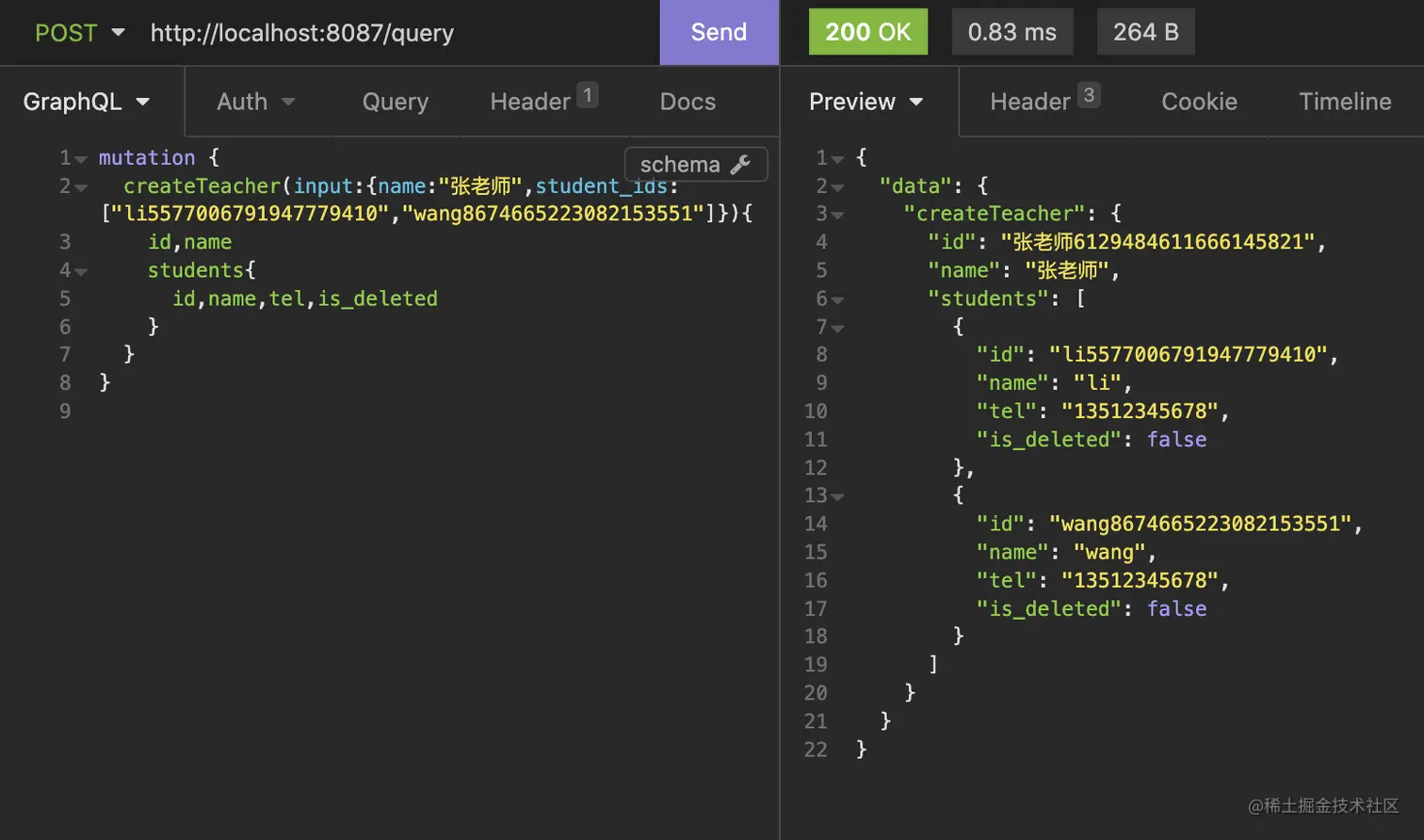The width and height of the screenshot is (1424, 840).
Task: Switch to the Query tab
Action: pyautogui.click(x=396, y=102)
